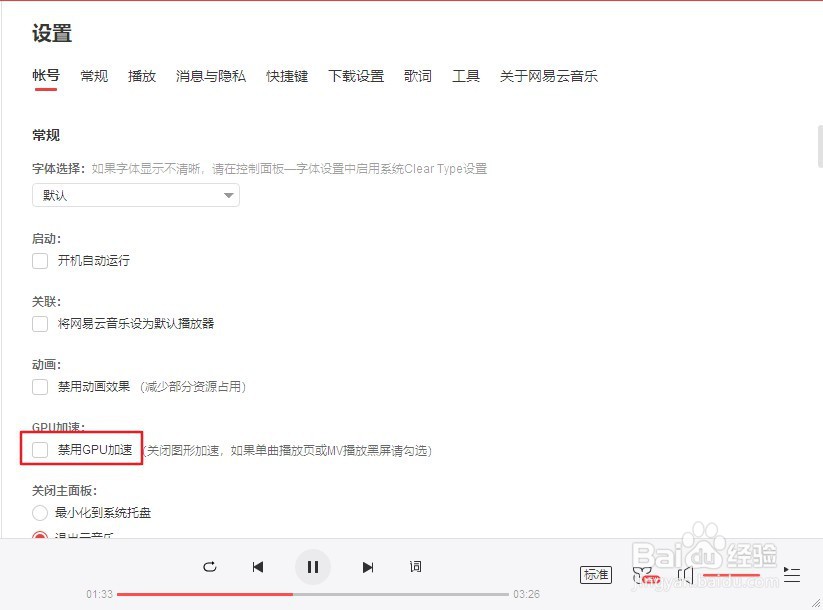Click the 关闭主面板 label
This screenshot has height=610, width=823.
click(x=65, y=491)
